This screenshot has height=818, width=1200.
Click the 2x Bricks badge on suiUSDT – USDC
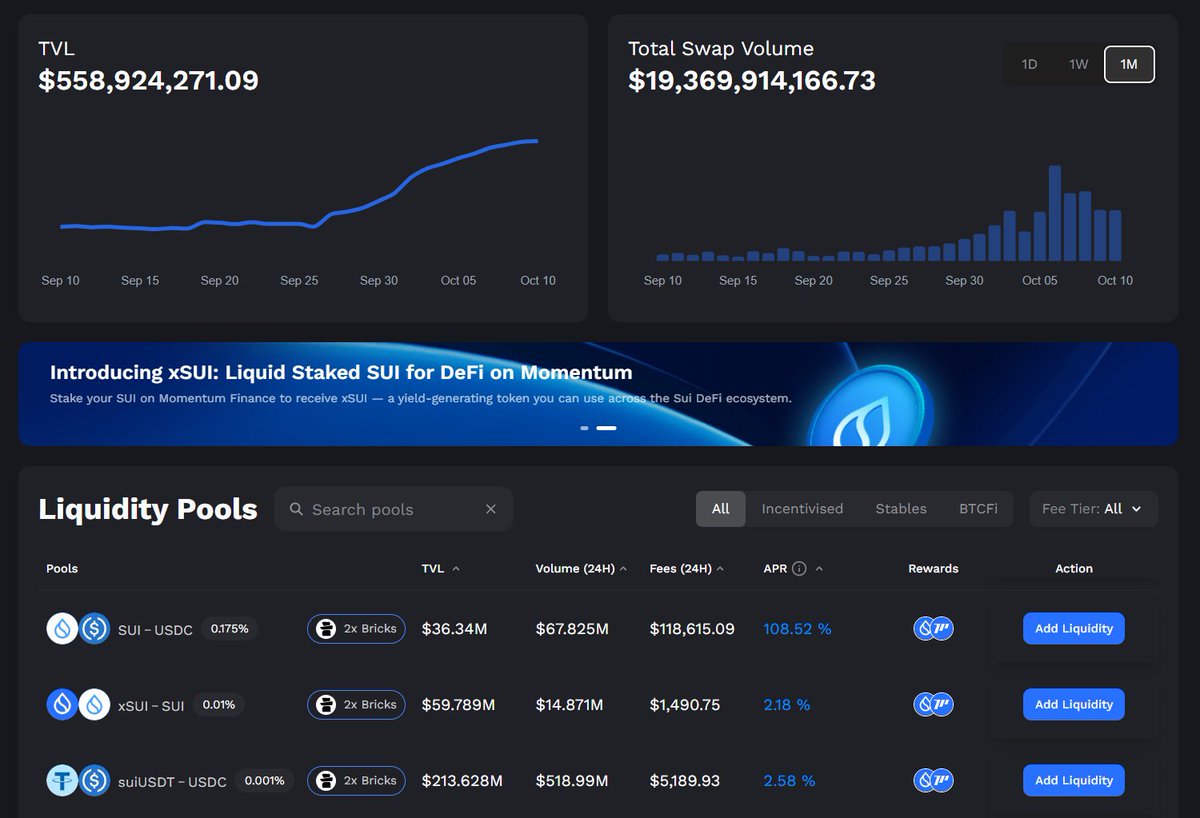pyautogui.click(x=356, y=780)
